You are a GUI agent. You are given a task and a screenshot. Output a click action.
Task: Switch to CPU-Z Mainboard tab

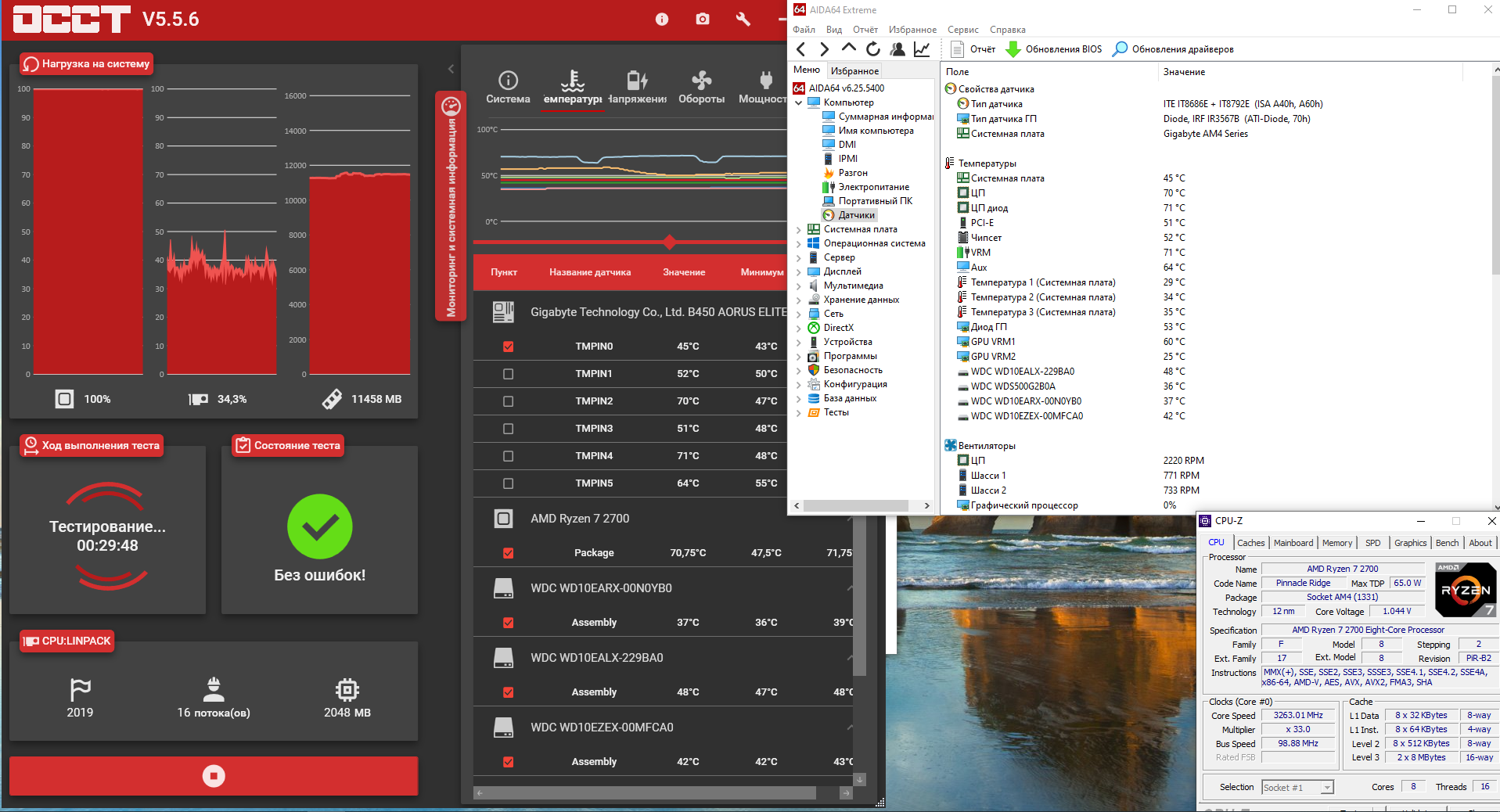[1293, 543]
